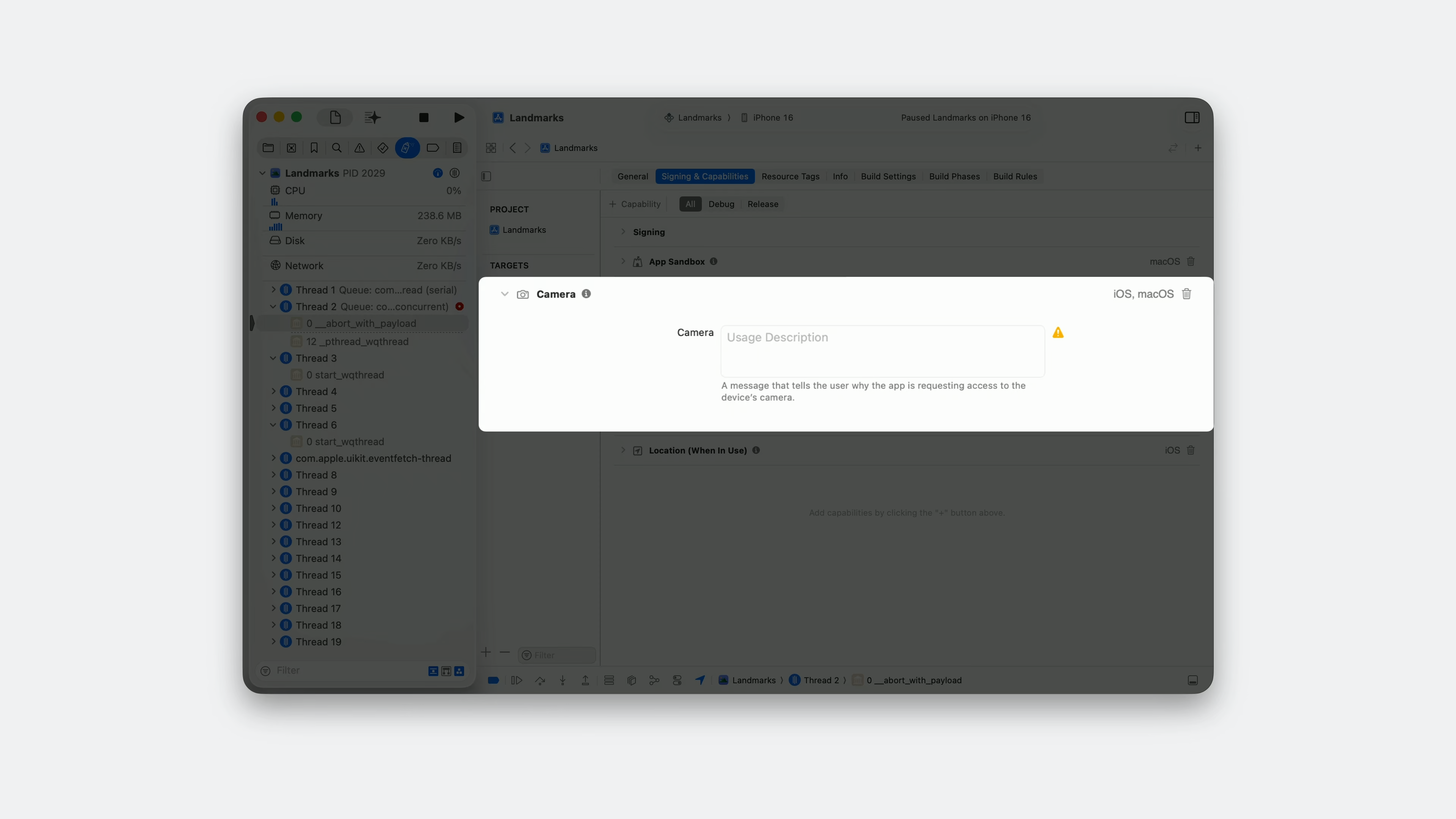
Task: Click the Camera Usage Description field
Action: (x=882, y=351)
